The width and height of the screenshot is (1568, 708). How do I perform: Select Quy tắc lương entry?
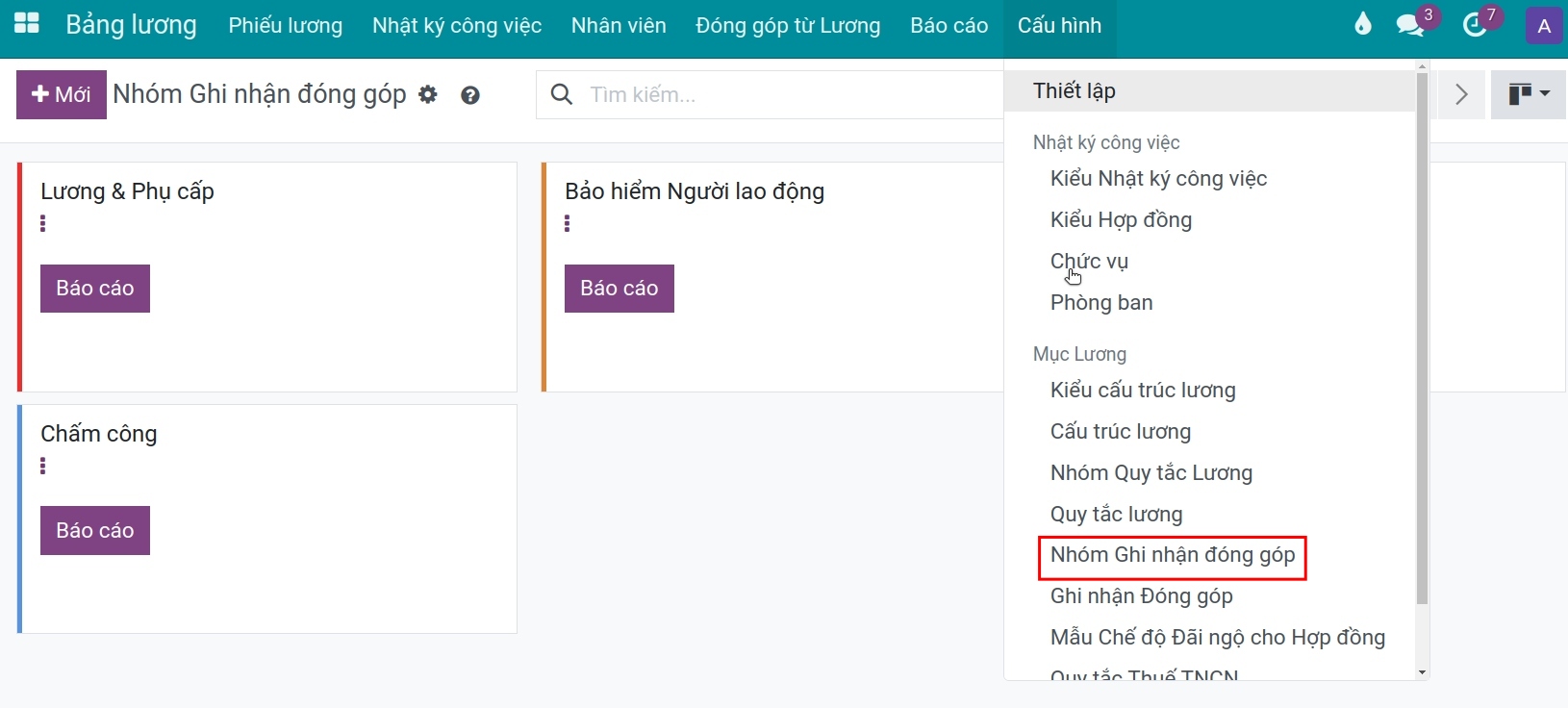pos(1116,515)
